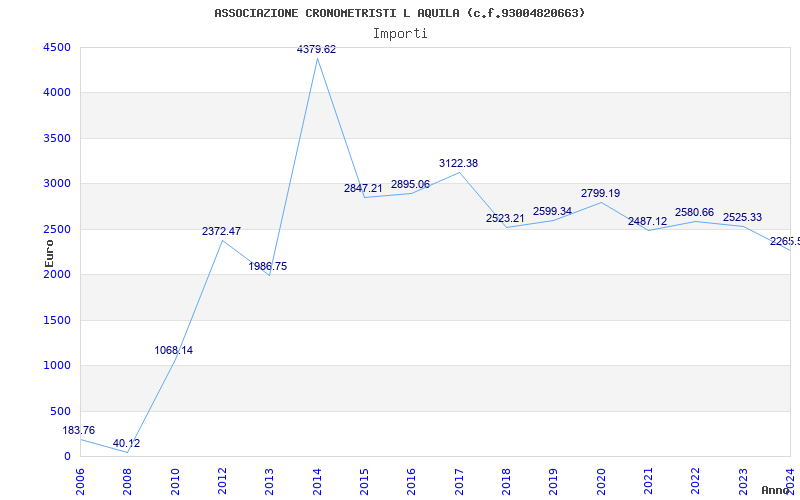Select data label 183.76
This screenshot has width=800, height=500.
(x=79, y=430)
